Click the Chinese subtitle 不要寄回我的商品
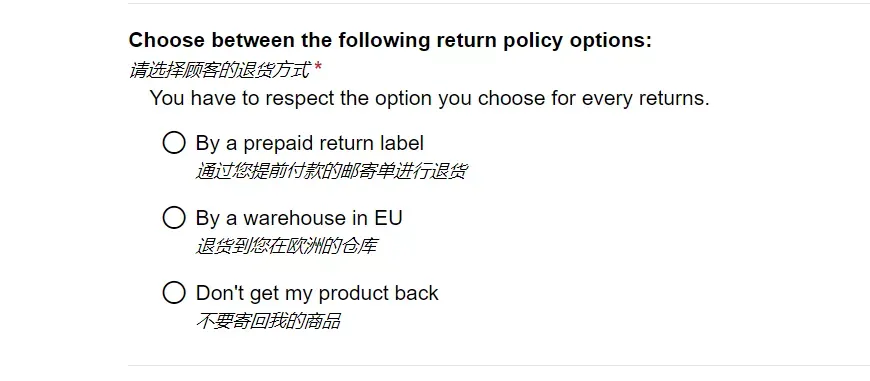870x381 pixels. (x=269, y=321)
